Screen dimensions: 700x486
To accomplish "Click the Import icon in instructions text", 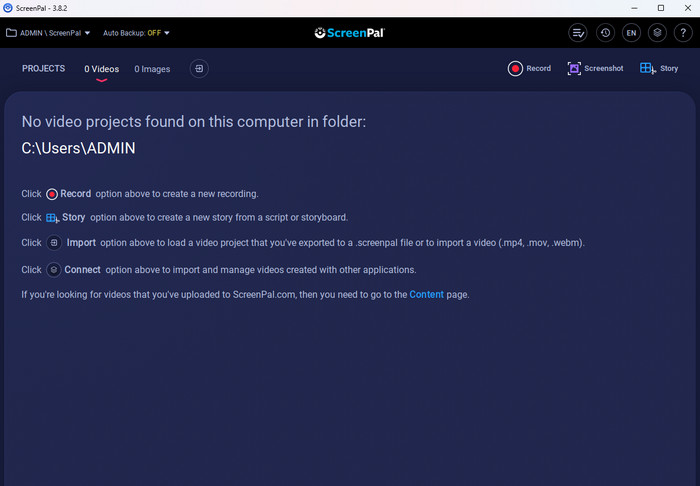I will (x=54, y=243).
